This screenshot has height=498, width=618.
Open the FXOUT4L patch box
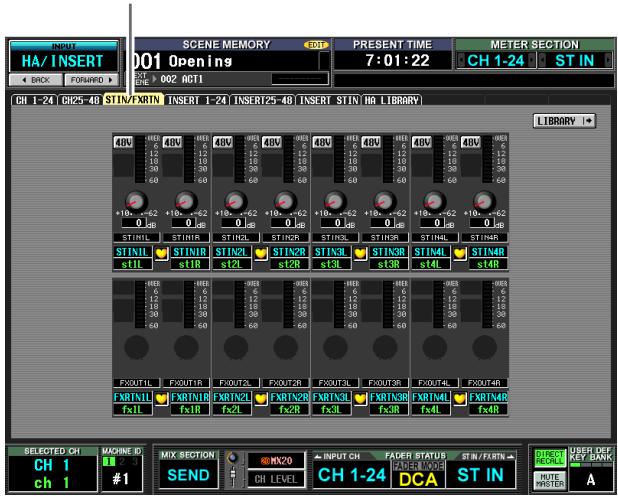434,383
